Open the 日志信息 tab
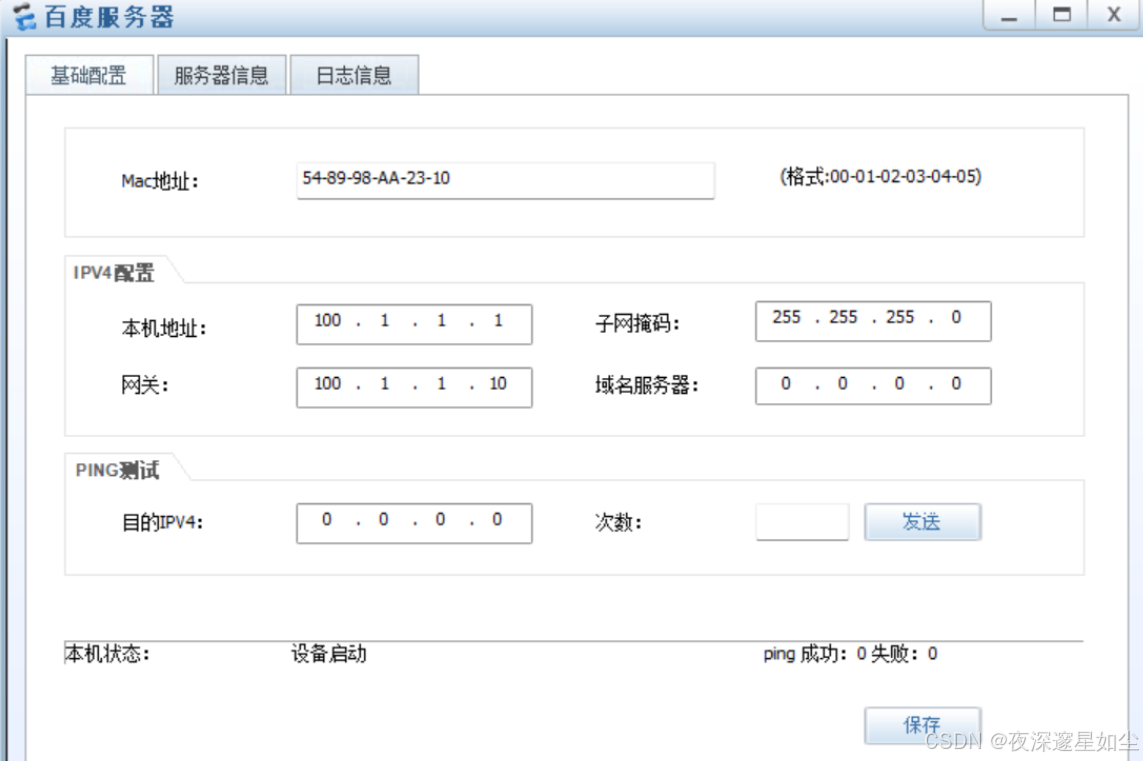The height and width of the screenshot is (761, 1143). [x=354, y=75]
